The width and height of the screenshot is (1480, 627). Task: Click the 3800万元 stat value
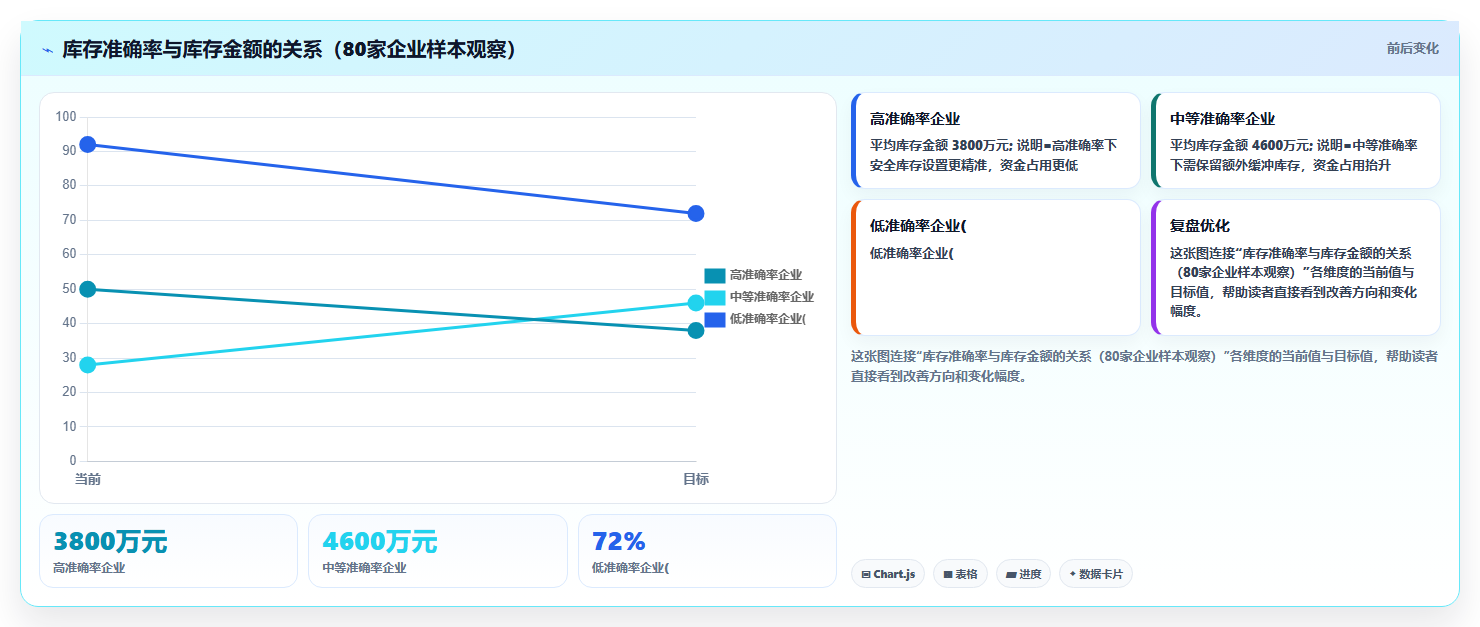coord(110,542)
